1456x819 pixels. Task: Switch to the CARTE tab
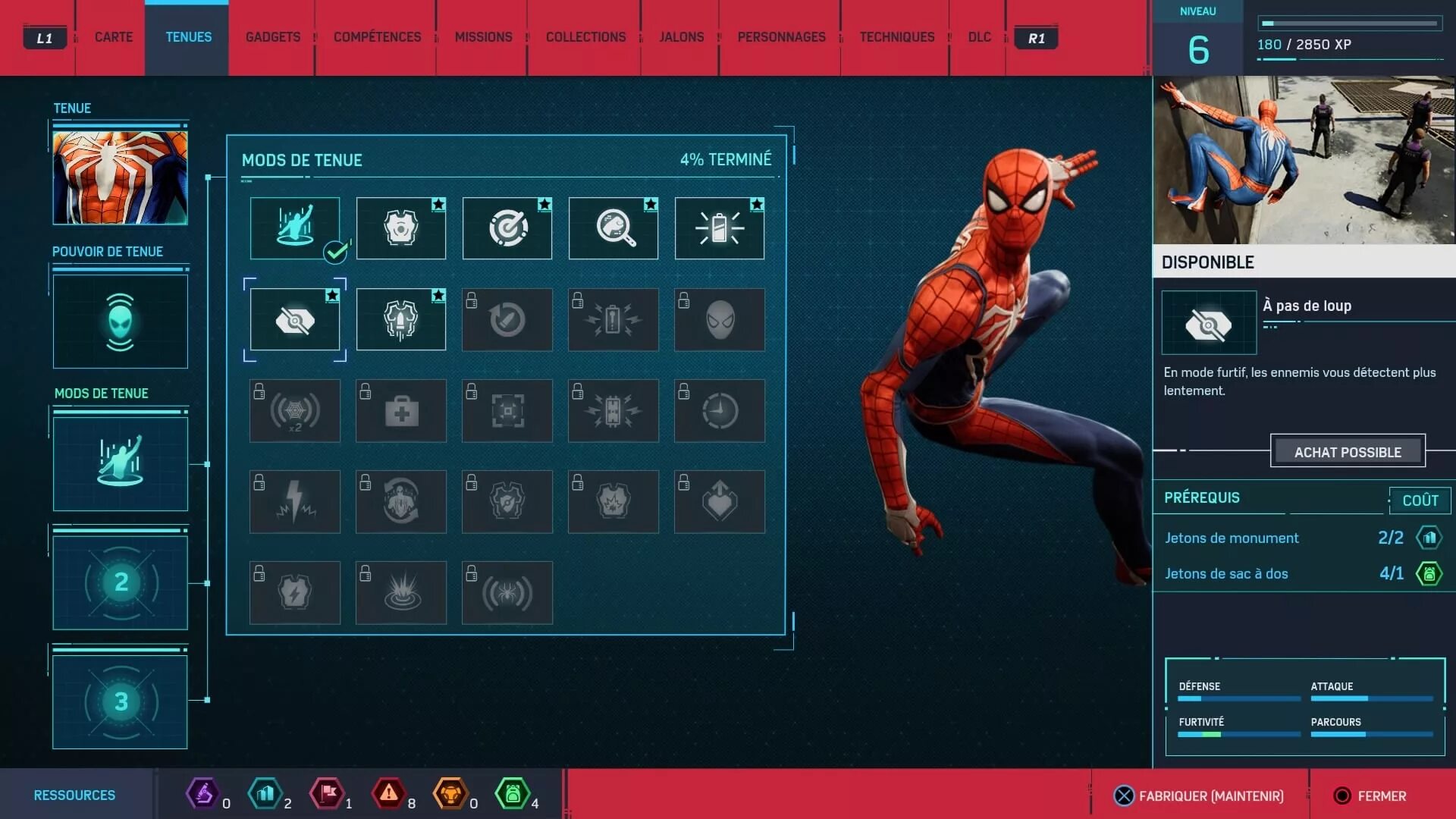113,37
